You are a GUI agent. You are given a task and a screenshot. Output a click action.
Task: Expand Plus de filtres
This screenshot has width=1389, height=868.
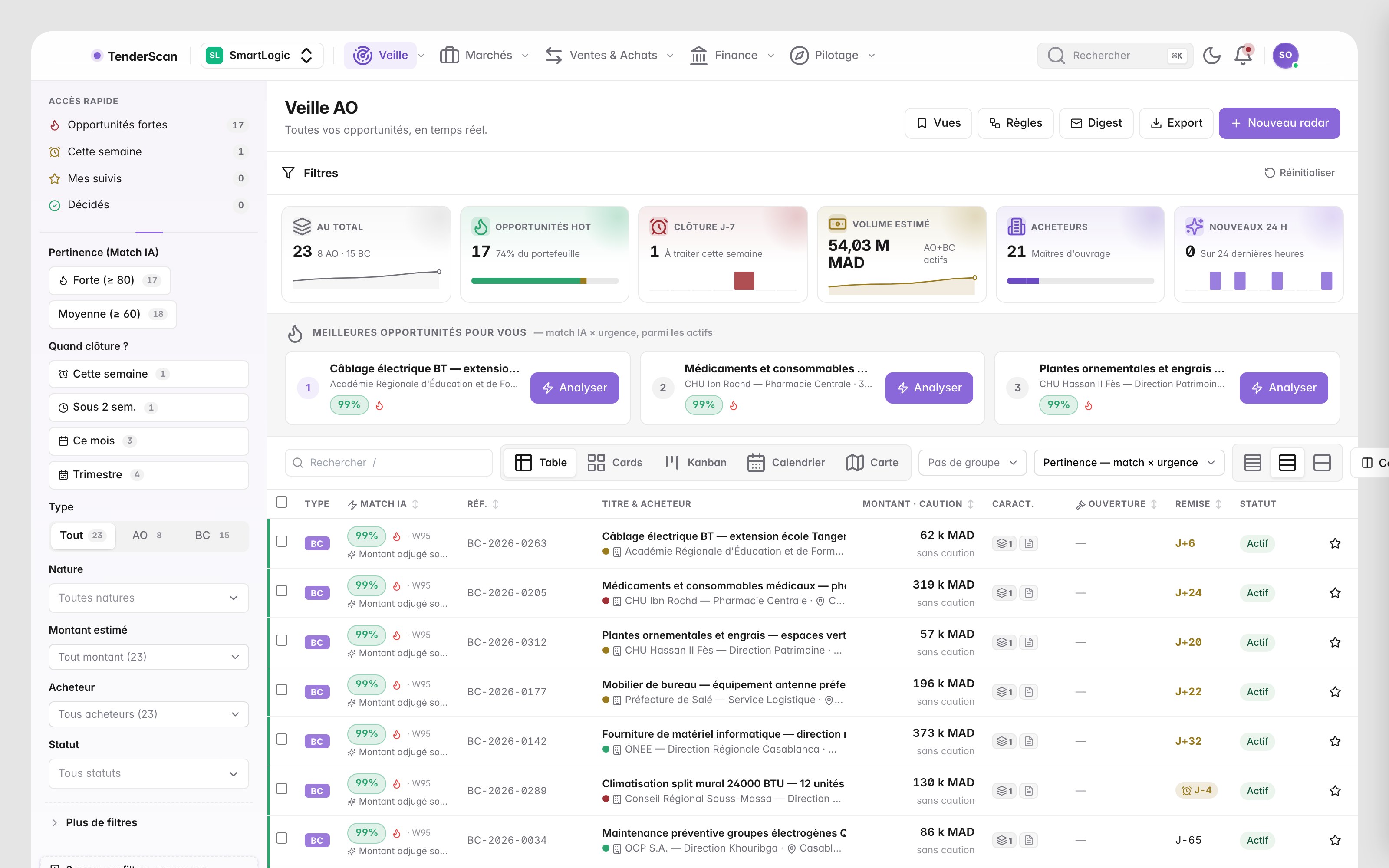point(95,823)
